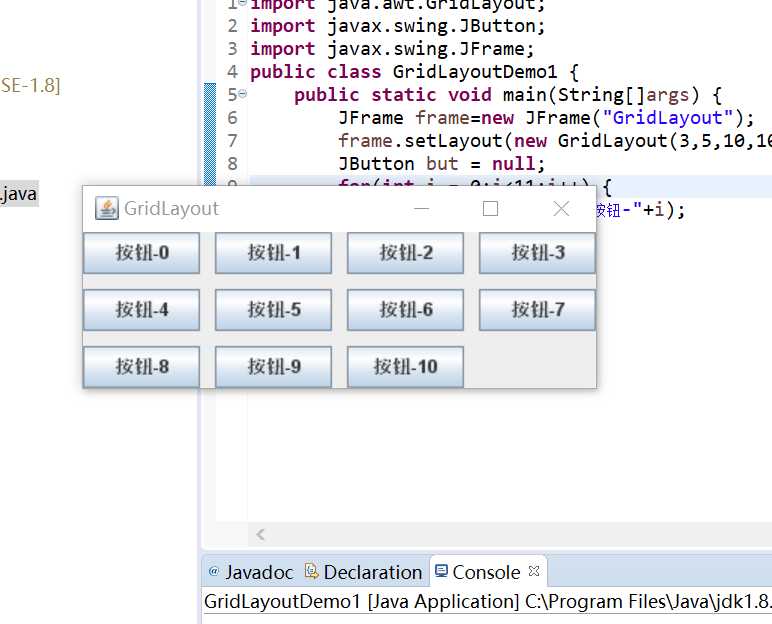This screenshot has height=624, width=772.
Task: Click the frame.setLayout text on line 7
Action: coord(420,141)
